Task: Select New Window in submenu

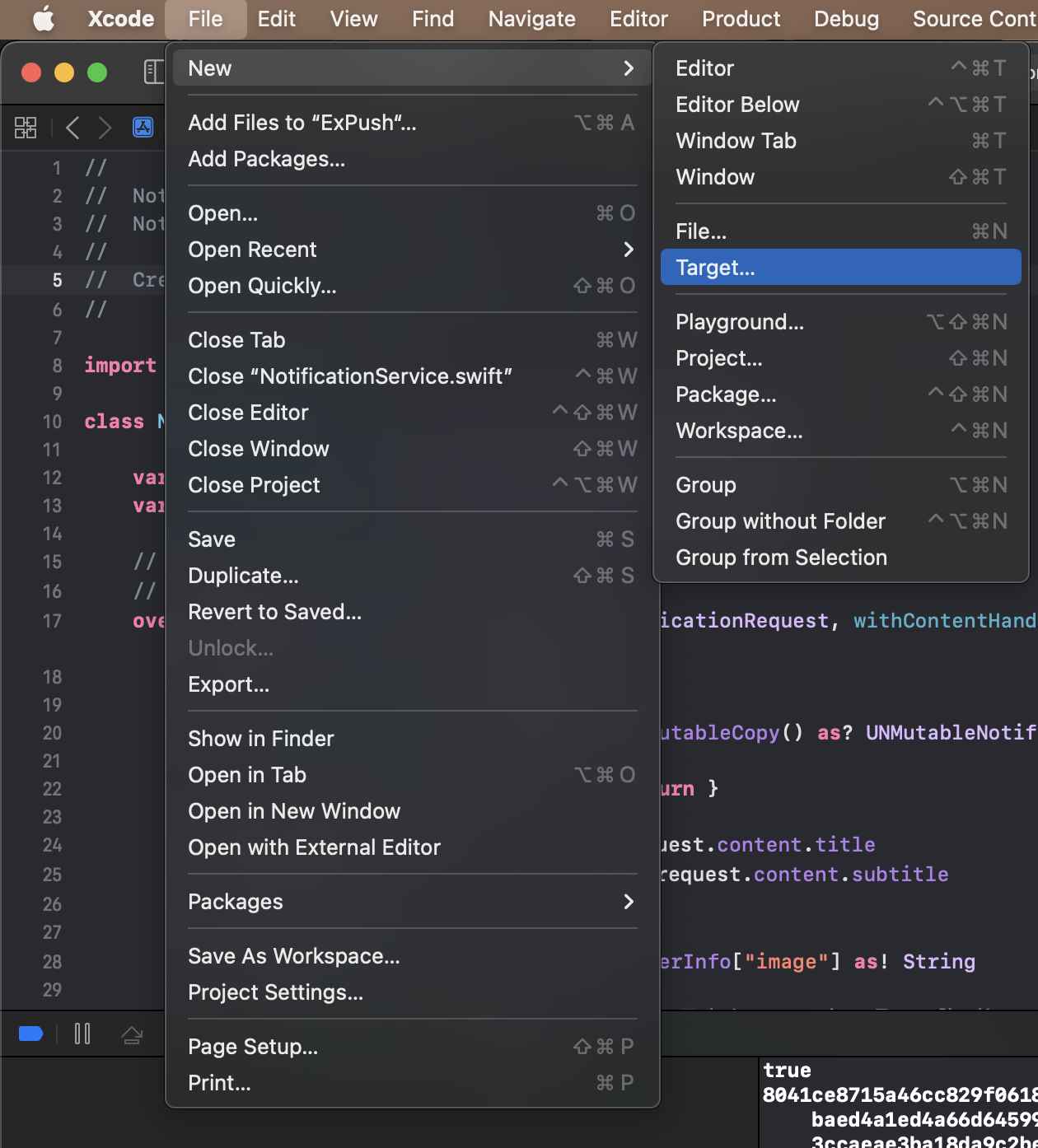Action: (x=841, y=177)
